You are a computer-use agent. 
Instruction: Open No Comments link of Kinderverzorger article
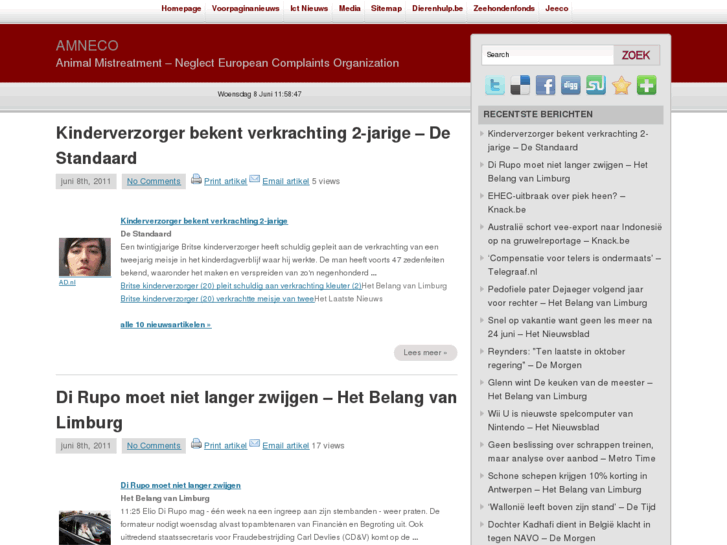tap(153, 181)
